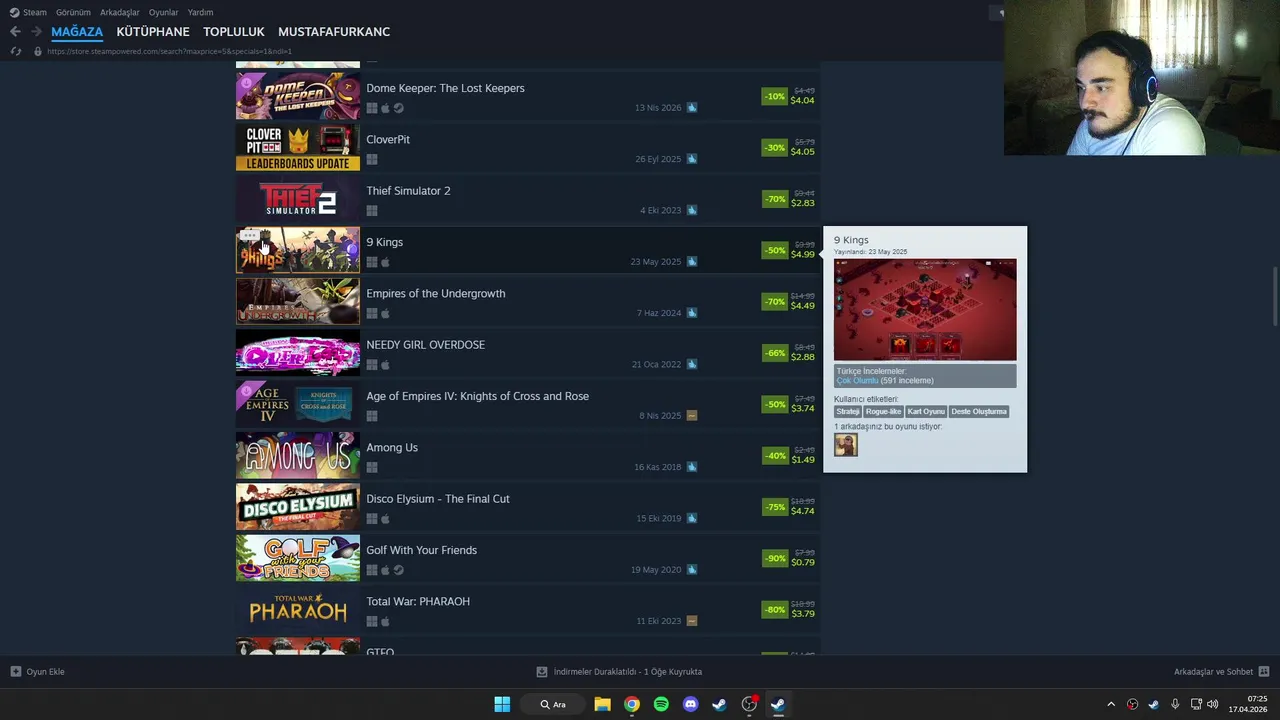Click Dome Keeper's SteamOS platform icon
This screenshot has height=720, width=1280.
(398, 108)
